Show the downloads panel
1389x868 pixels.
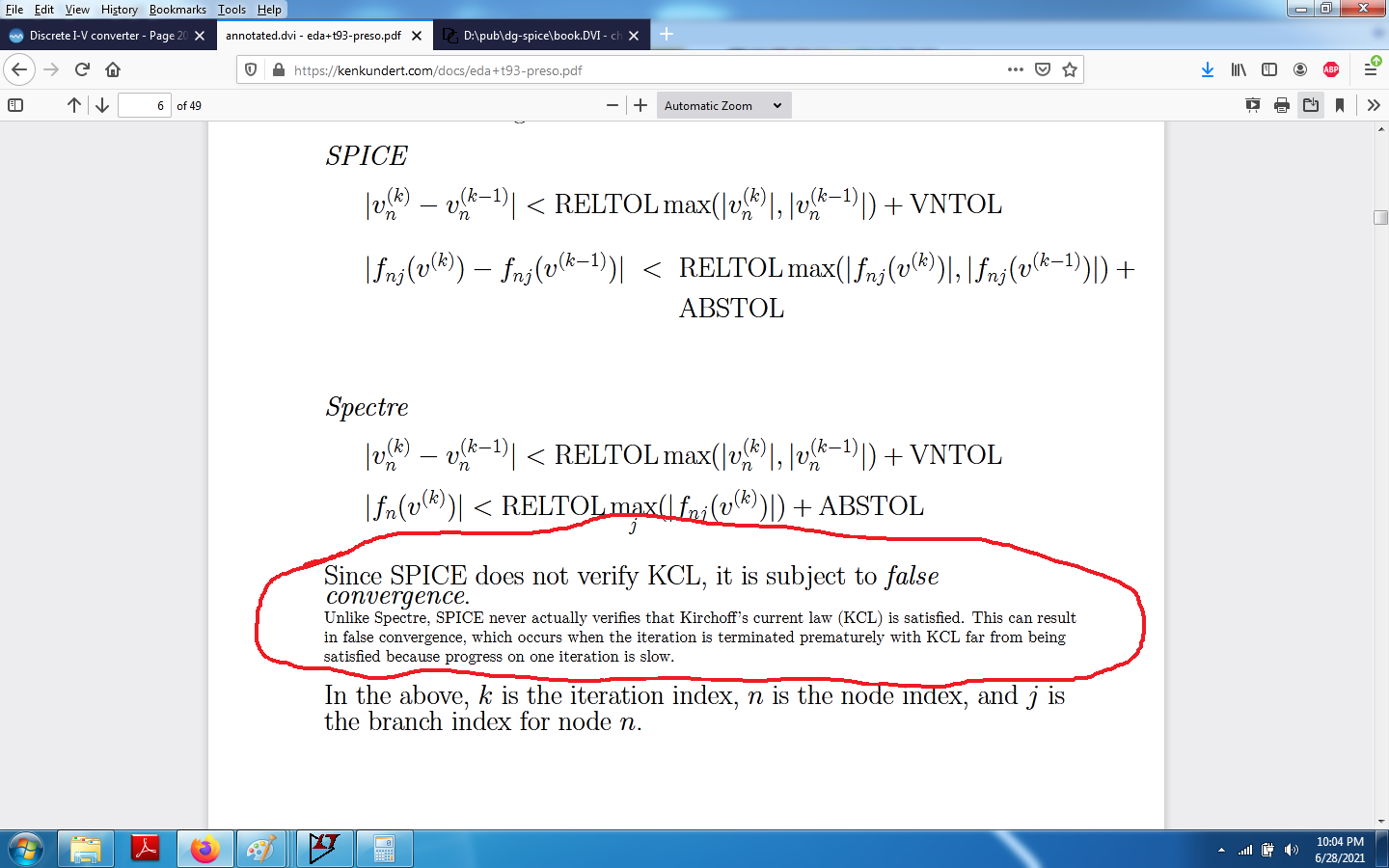(1208, 69)
